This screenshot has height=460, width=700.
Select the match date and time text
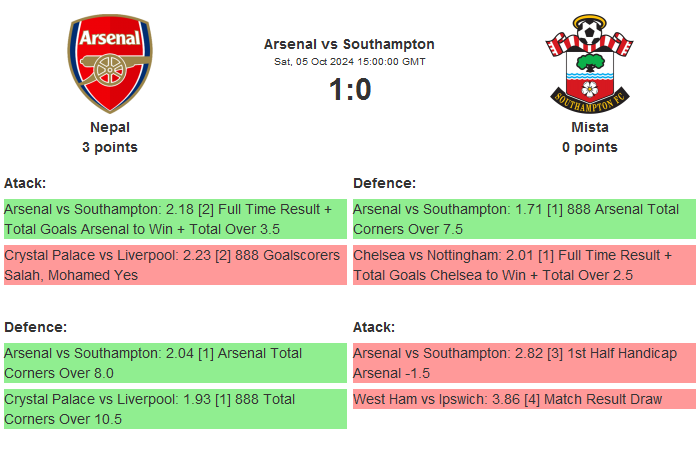(x=349, y=62)
